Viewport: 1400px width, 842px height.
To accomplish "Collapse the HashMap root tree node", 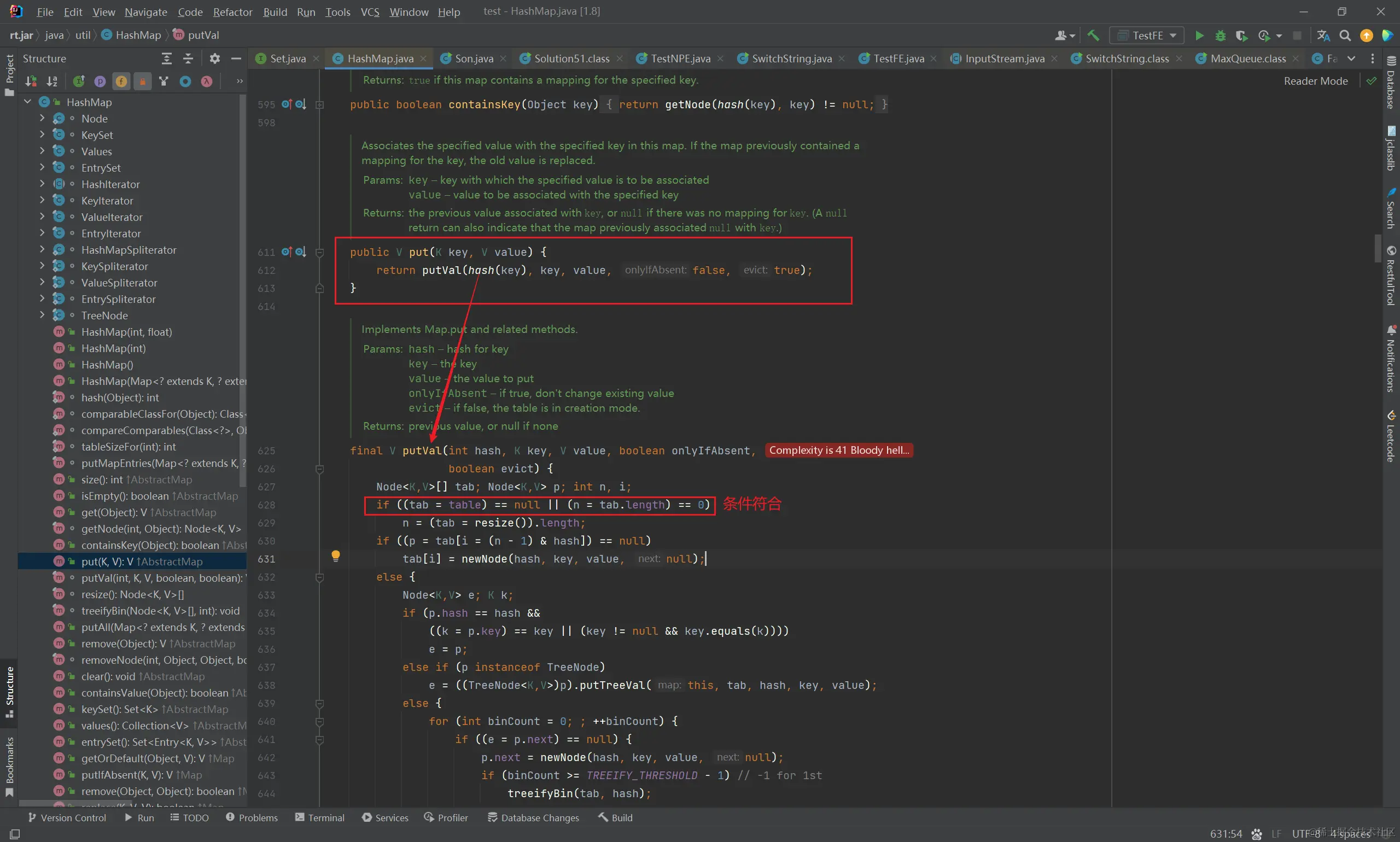I will (27, 102).
